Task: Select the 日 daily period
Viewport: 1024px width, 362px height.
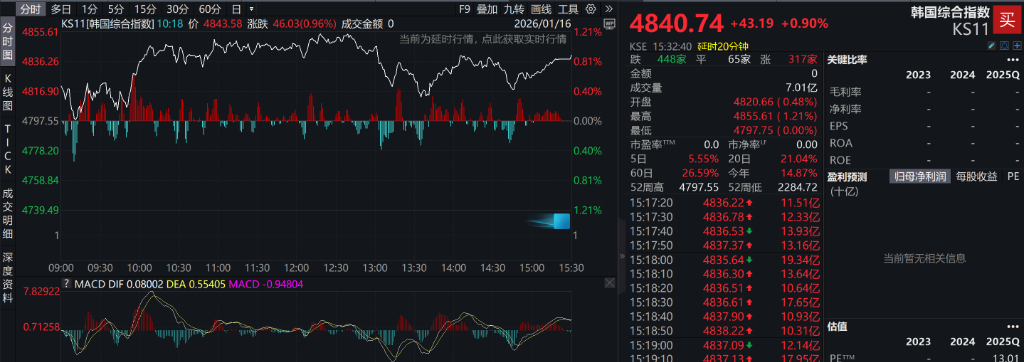Action: tap(236, 9)
